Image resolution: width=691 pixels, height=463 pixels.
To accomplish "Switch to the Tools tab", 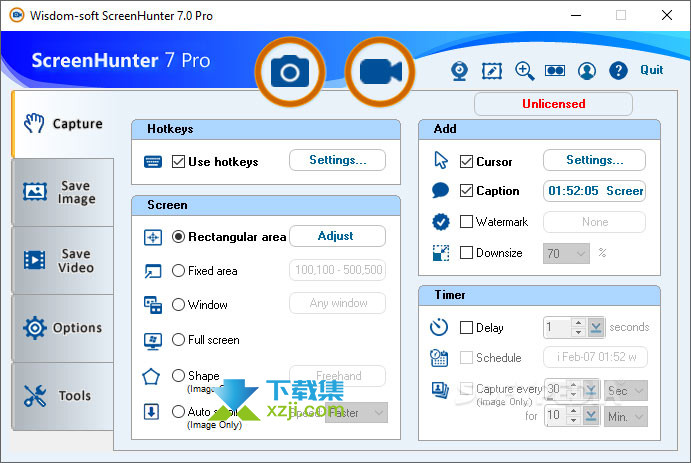I will tap(63, 396).
